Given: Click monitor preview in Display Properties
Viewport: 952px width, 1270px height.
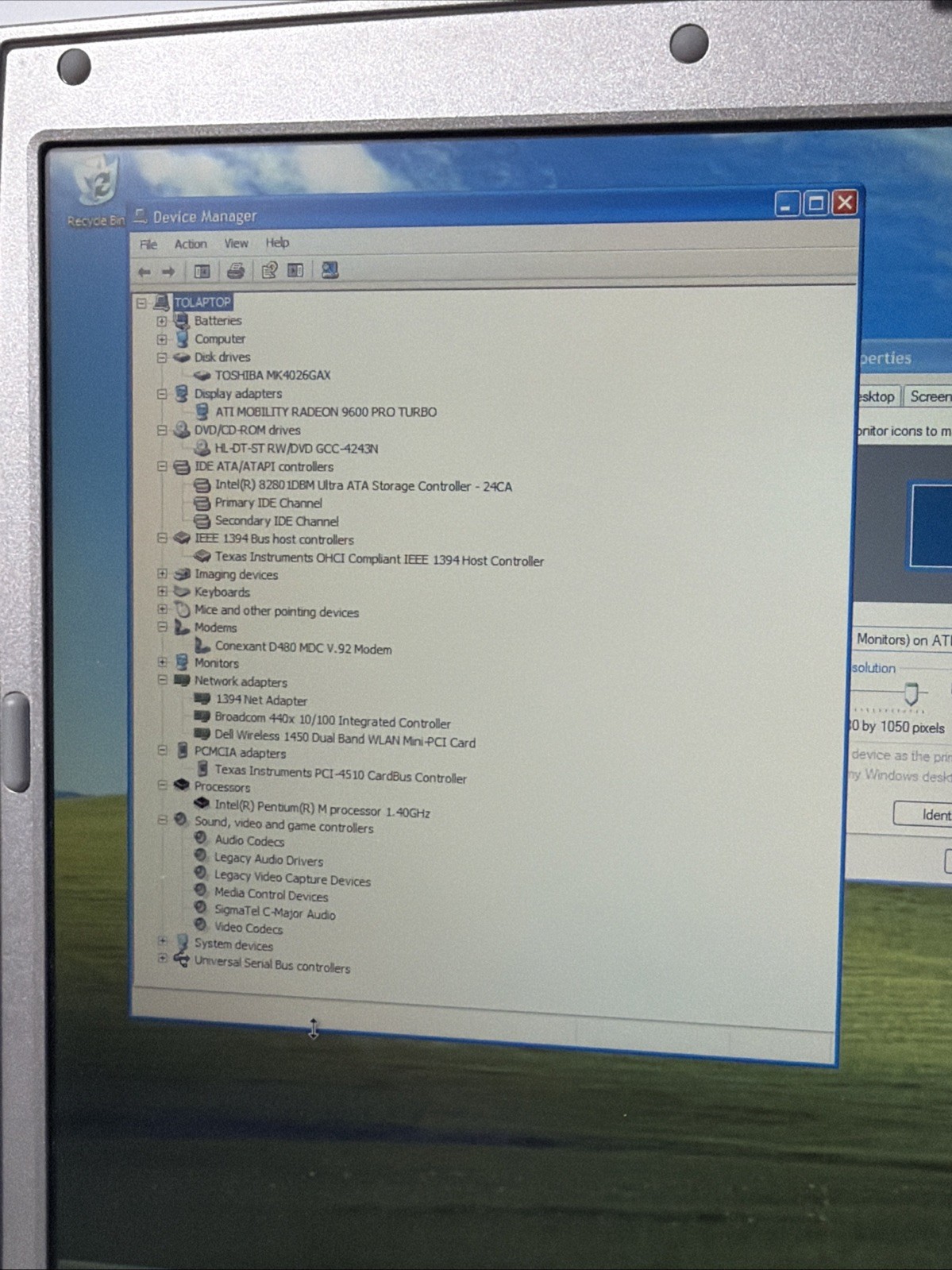Looking at the screenshot, I should pos(931,527).
